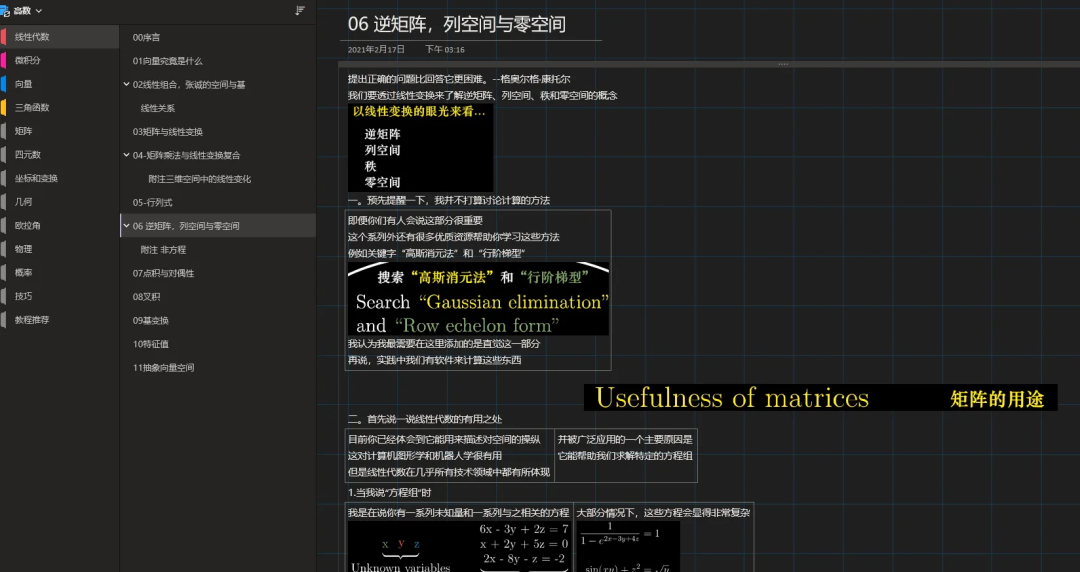Image resolution: width=1080 pixels, height=572 pixels.
Task: Click text 即便你们有人会说这部分很重要
Action: click(x=415, y=221)
